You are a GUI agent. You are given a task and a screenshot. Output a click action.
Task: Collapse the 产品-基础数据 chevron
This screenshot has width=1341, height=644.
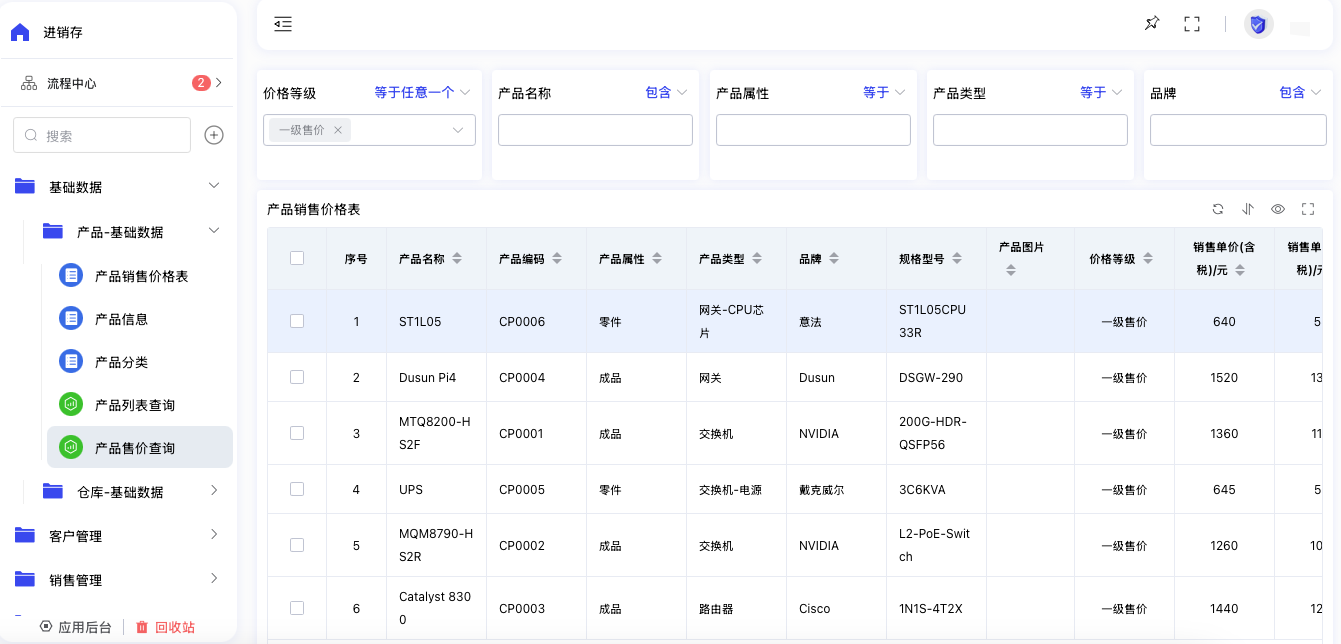pos(214,231)
